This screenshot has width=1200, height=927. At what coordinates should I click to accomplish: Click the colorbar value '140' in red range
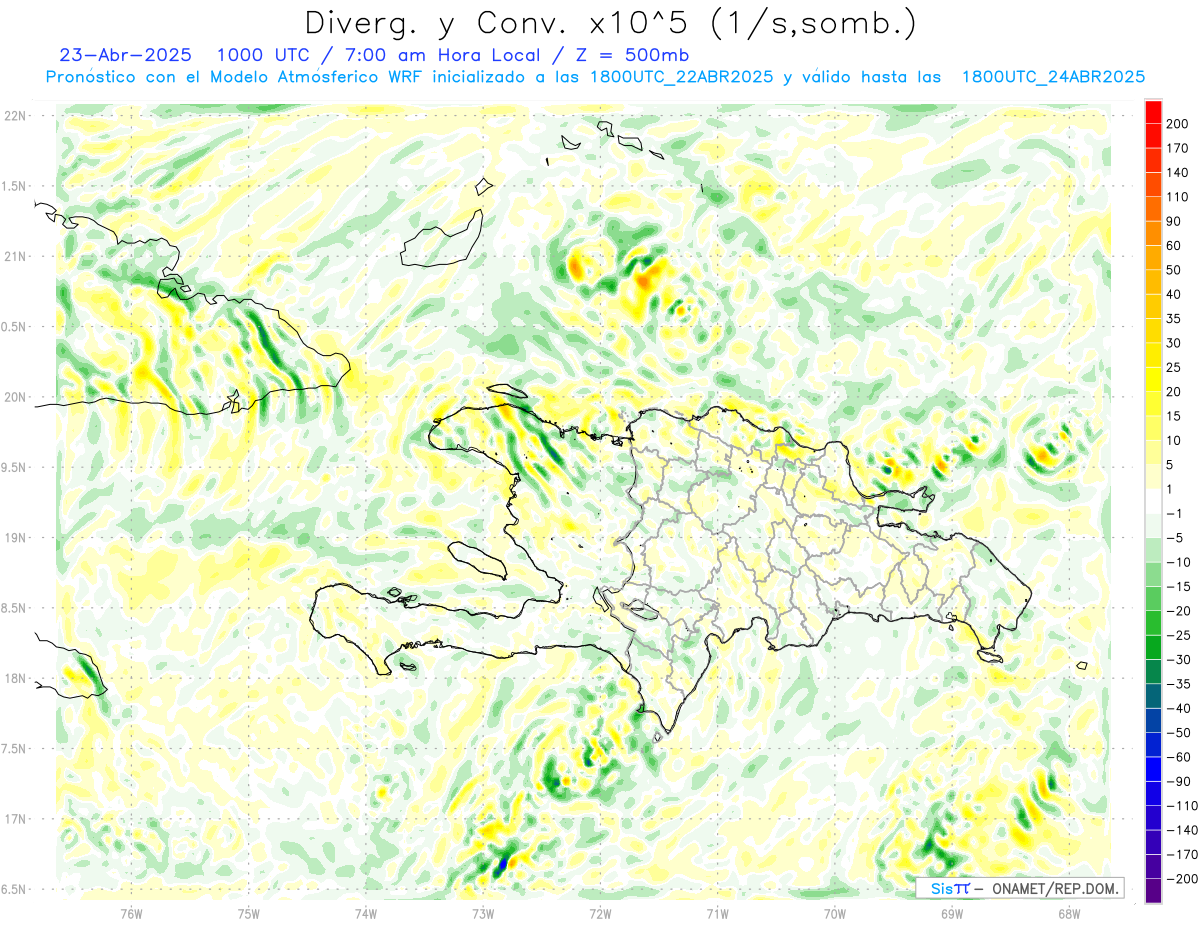pos(1179,172)
